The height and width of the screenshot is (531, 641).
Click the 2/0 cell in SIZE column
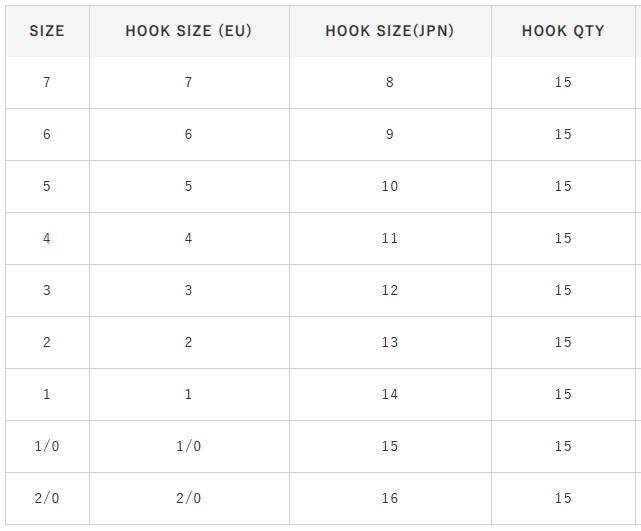click(x=47, y=498)
